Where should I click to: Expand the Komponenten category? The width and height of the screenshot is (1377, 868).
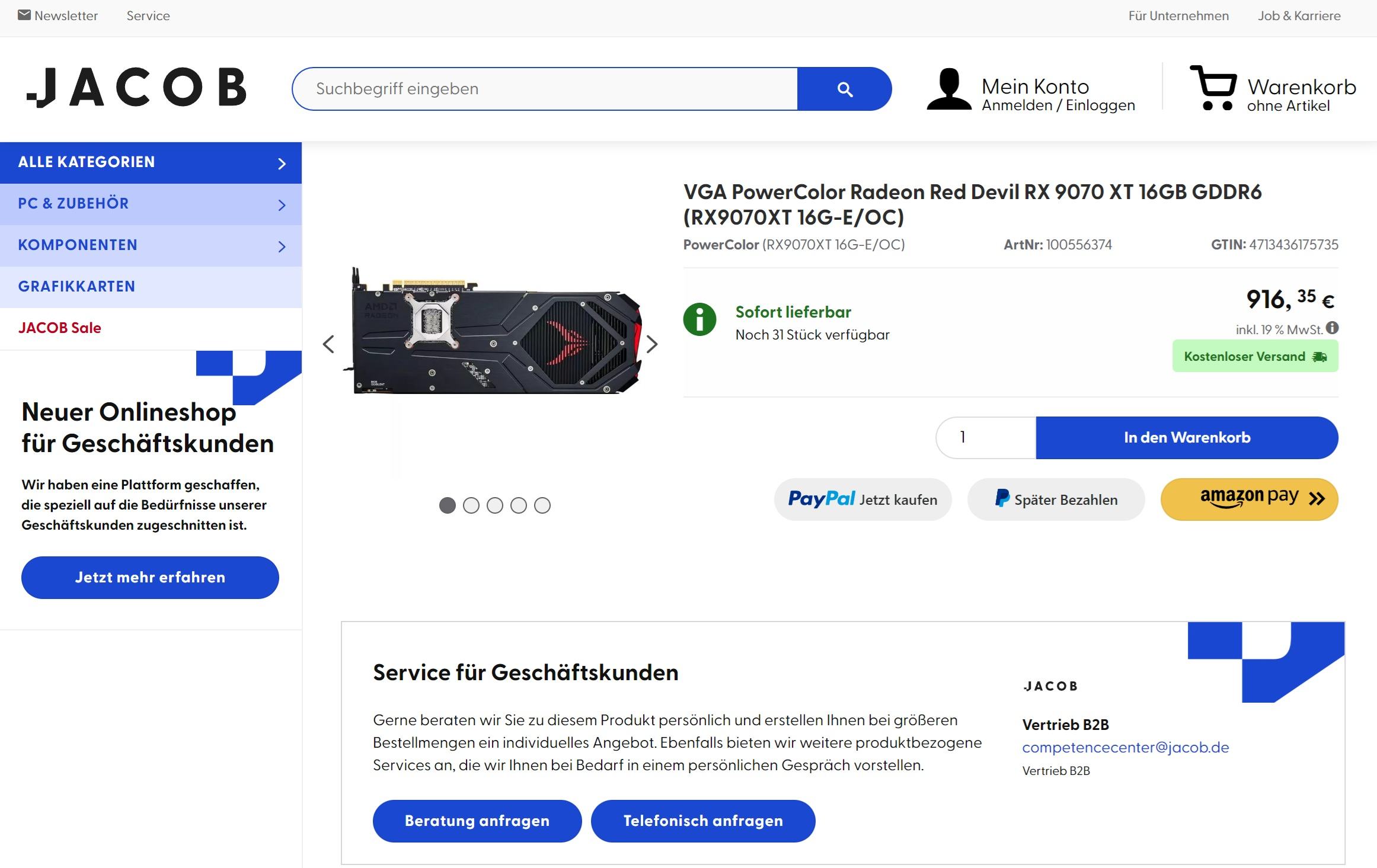coord(151,245)
